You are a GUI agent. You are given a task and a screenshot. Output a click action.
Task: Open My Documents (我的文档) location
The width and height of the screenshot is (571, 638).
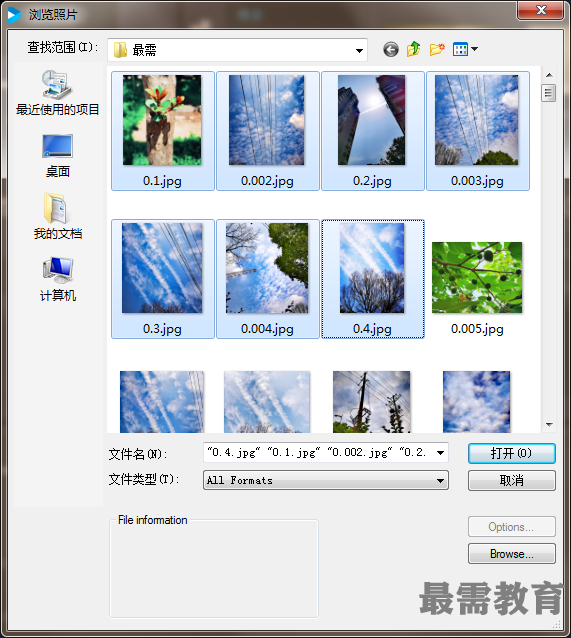coord(57,216)
